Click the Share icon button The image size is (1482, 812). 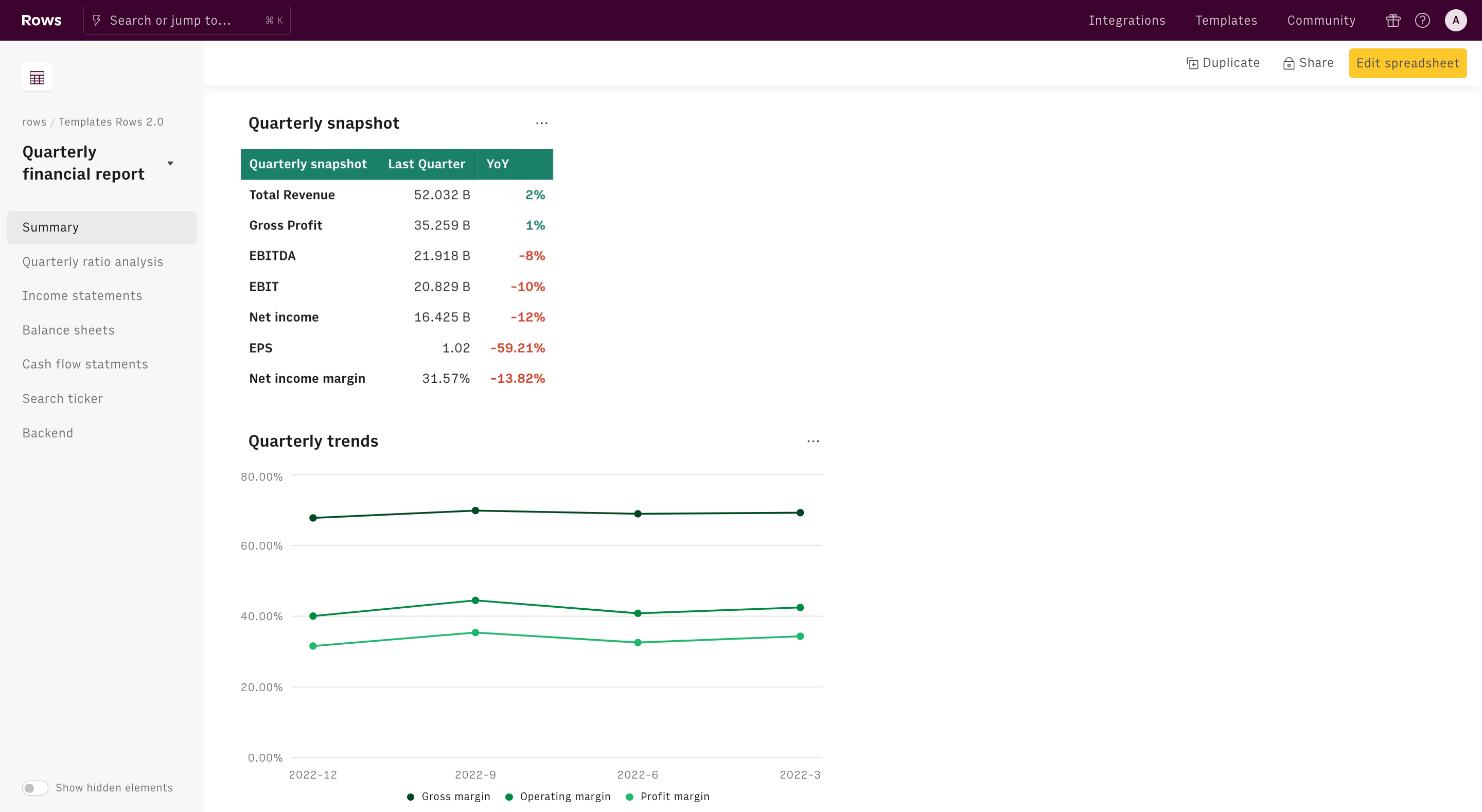tap(1288, 63)
